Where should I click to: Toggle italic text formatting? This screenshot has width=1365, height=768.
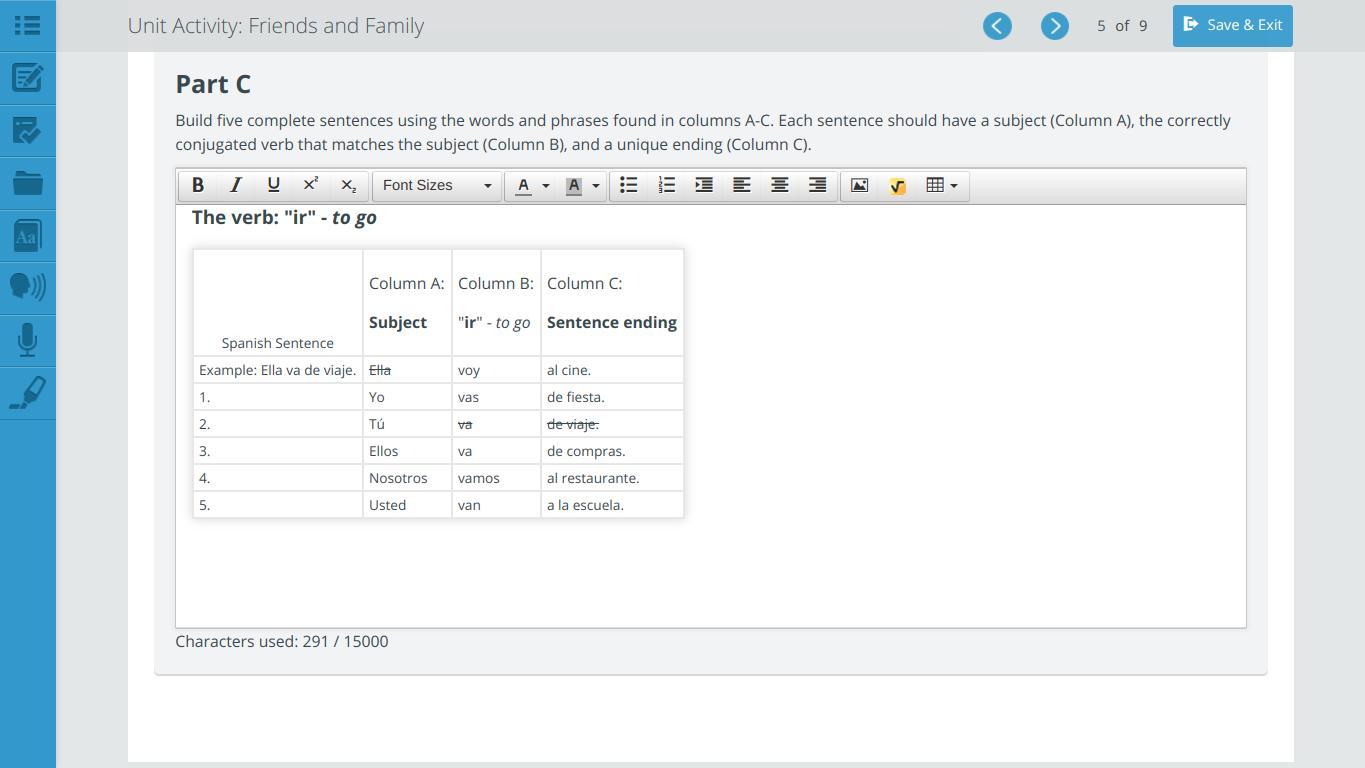coord(236,185)
